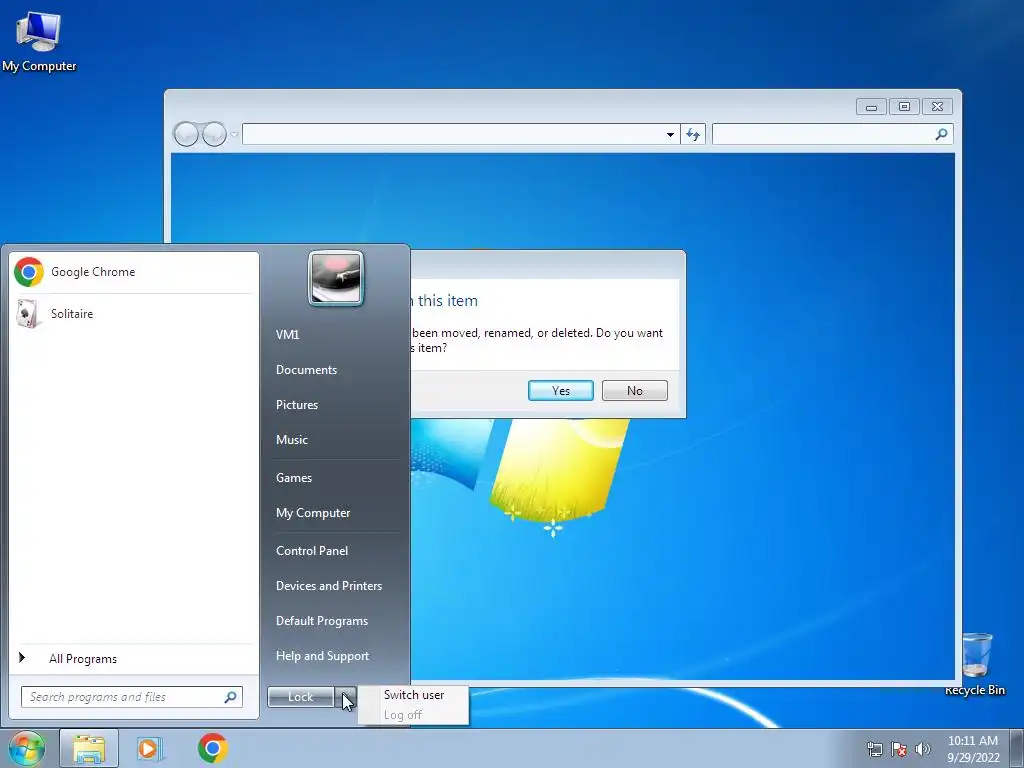Maximize the Explorer window
Viewport: 1024px width, 768px height.
point(904,106)
